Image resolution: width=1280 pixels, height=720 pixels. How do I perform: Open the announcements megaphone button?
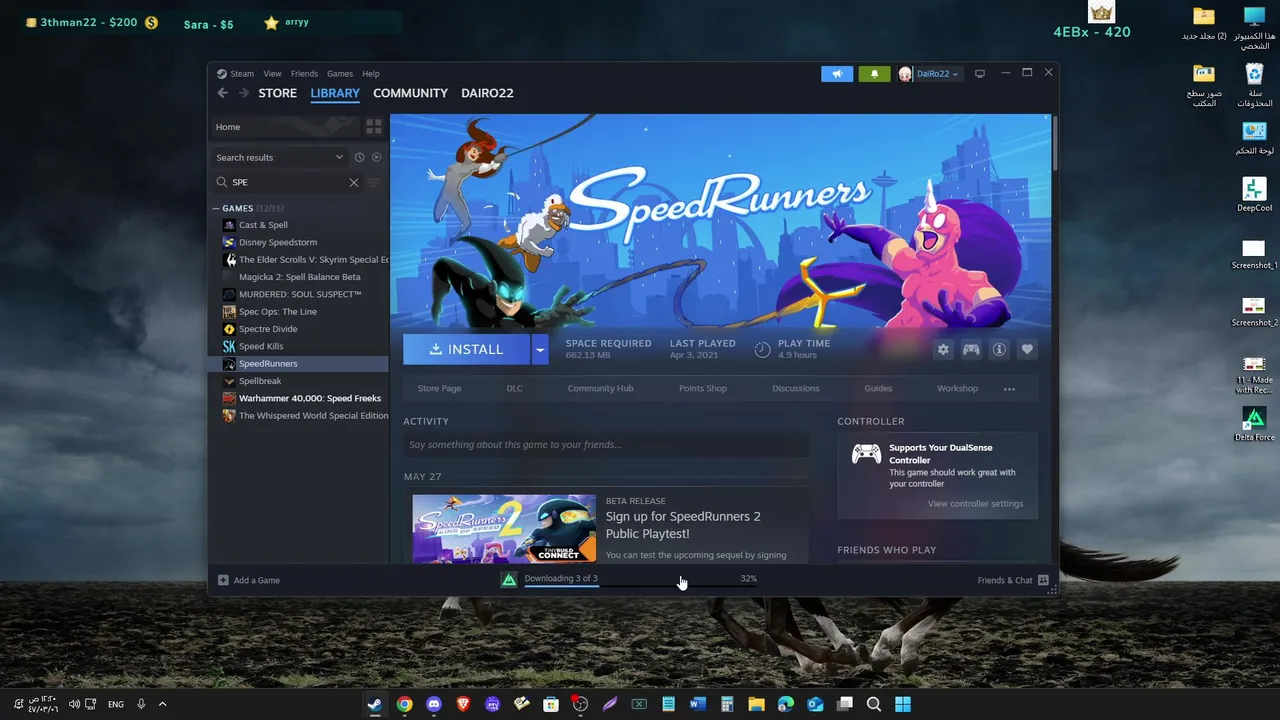pos(837,74)
